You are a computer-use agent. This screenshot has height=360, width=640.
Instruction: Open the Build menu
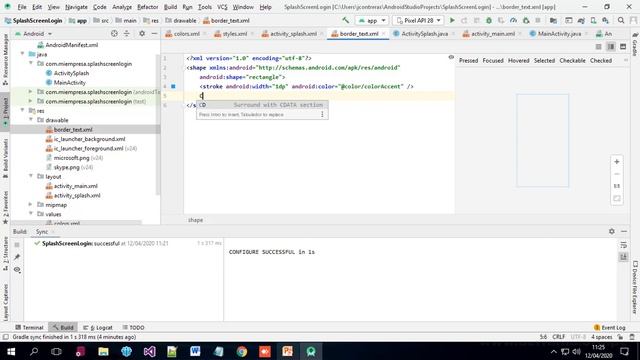(x=170, y=7)
